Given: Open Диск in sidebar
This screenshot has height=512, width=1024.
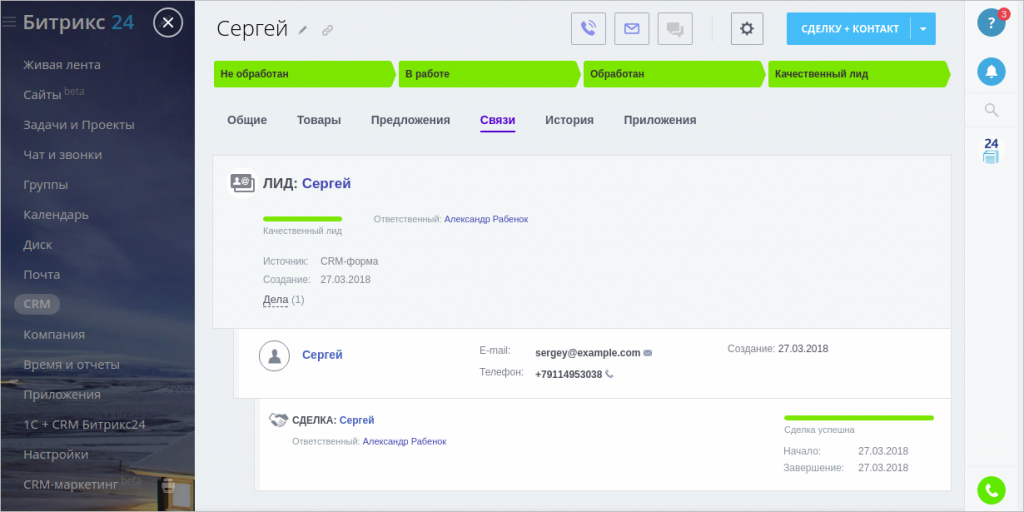Looking at the screenshot, I should coord(38,245).
